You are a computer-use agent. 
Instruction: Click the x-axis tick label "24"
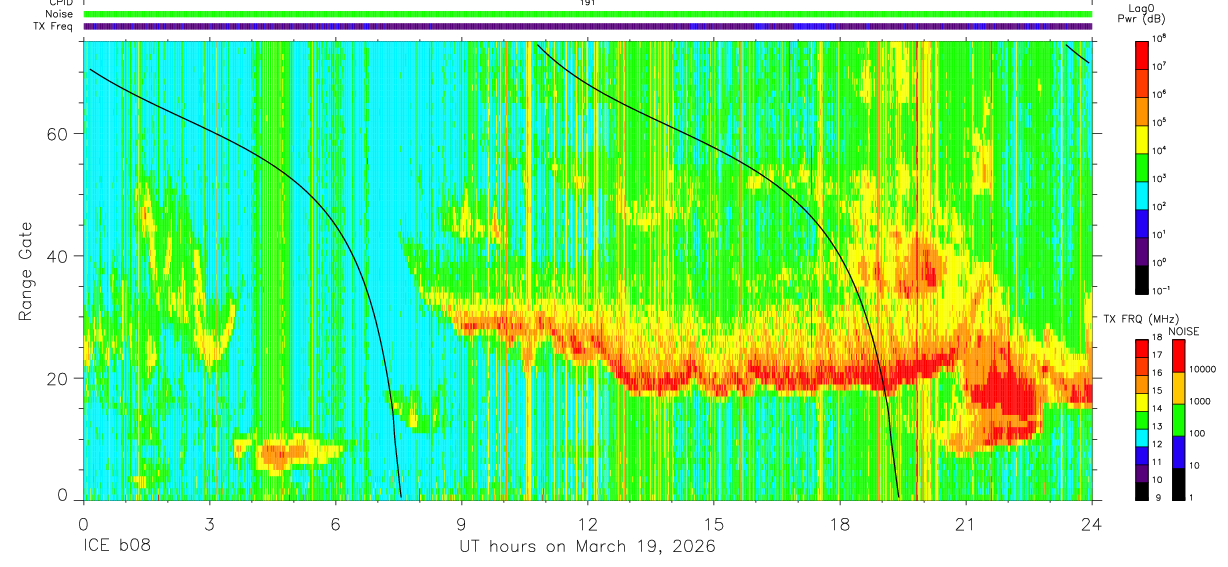(1091, 524)
